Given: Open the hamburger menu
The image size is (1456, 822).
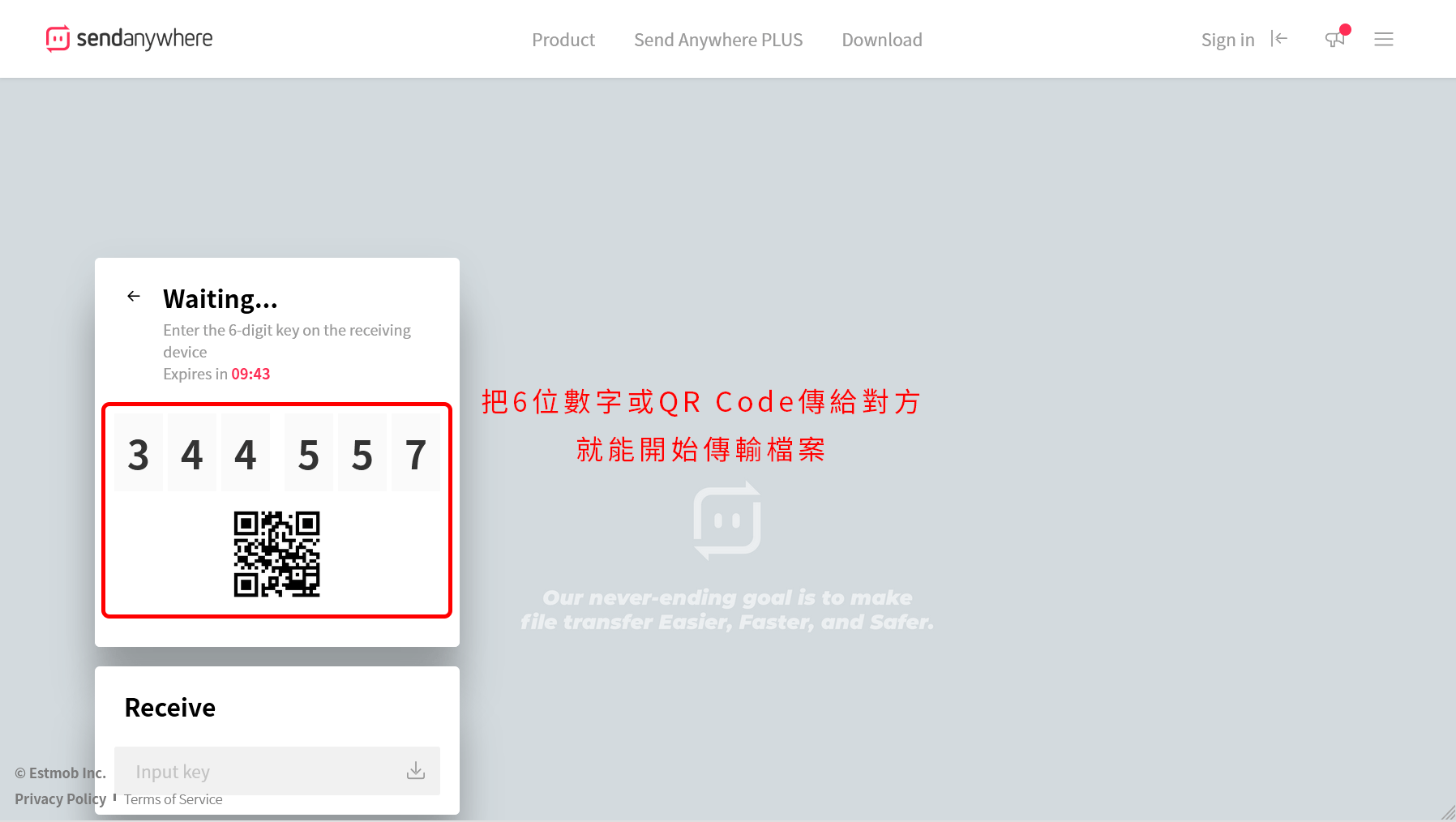Looking at the screenshot, I should pyautogui.click(x=1383, y=39).
